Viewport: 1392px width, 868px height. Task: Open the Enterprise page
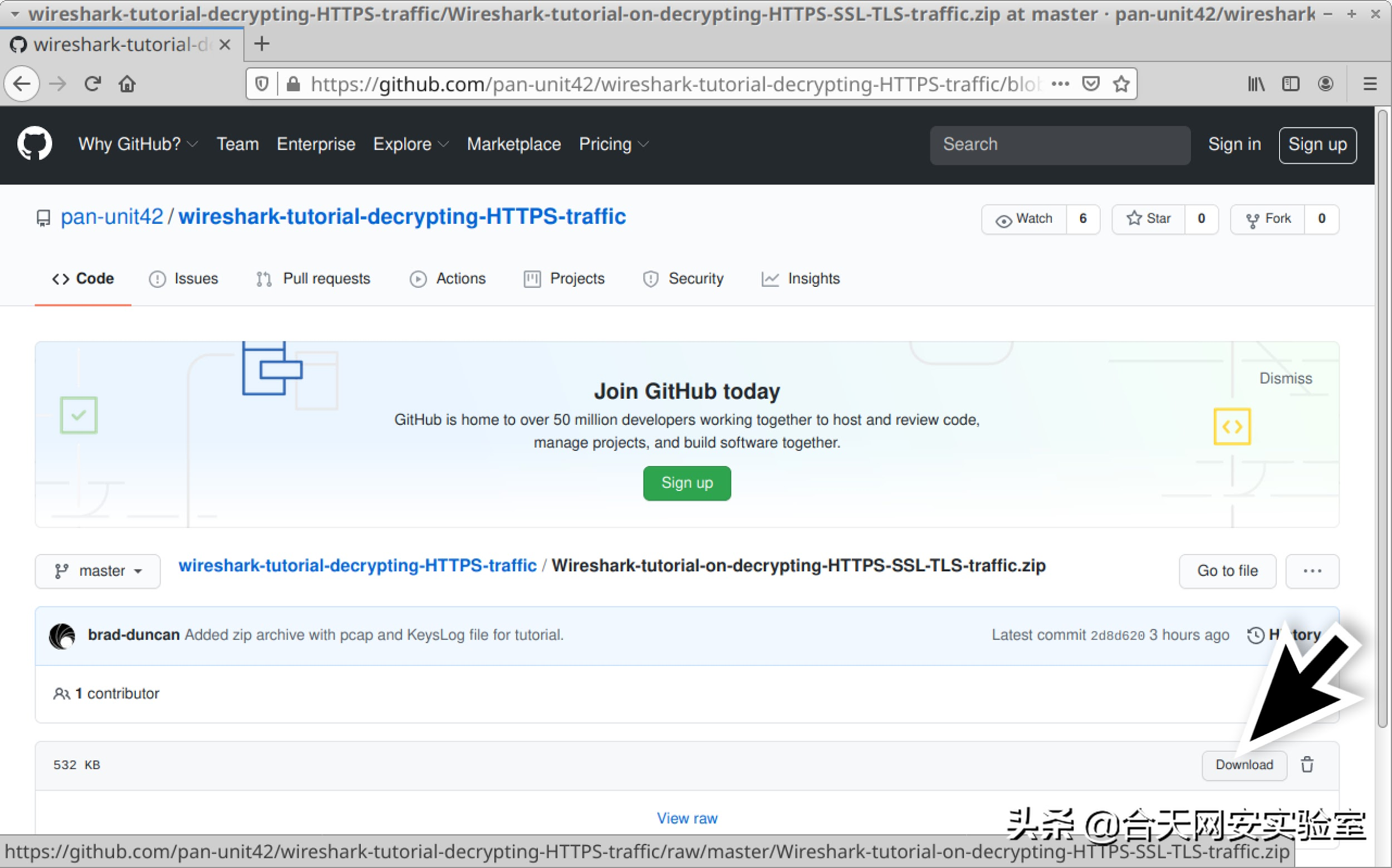pyautogui.click(x=316, y=144)
